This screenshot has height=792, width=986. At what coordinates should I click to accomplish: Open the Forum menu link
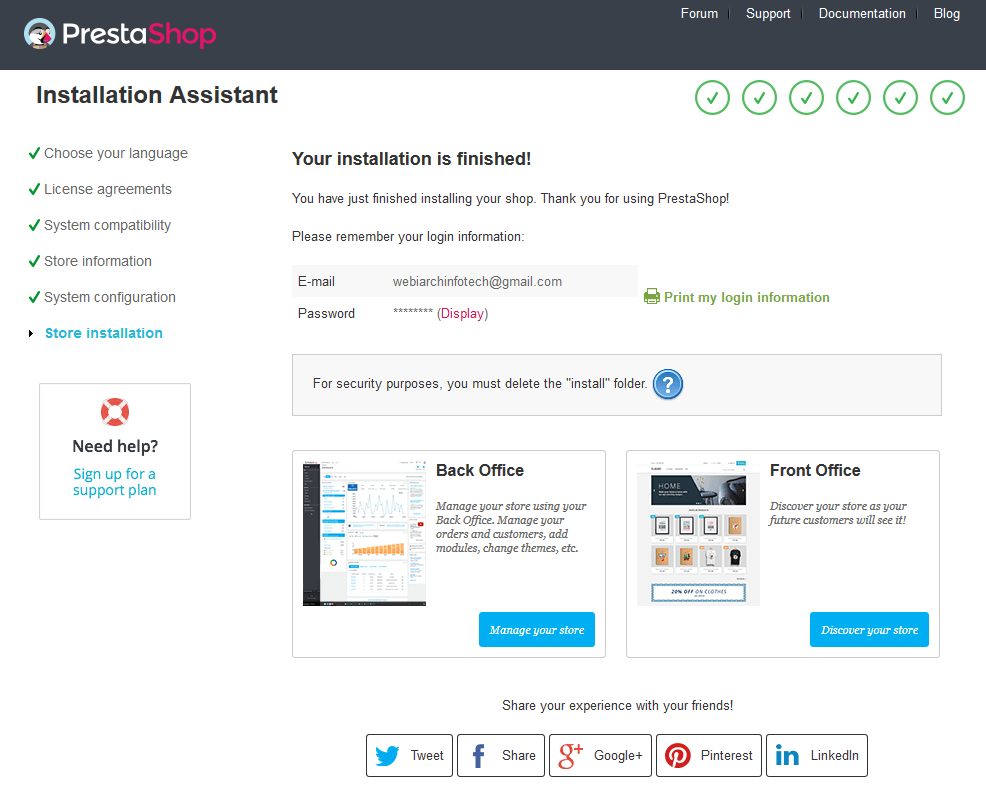coord(699,14)
